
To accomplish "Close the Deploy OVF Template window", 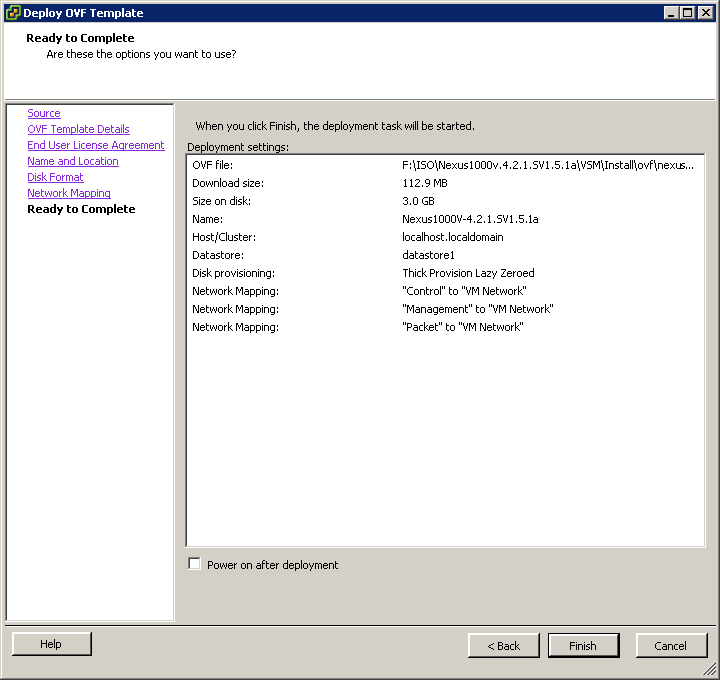I will click(705, 12).
